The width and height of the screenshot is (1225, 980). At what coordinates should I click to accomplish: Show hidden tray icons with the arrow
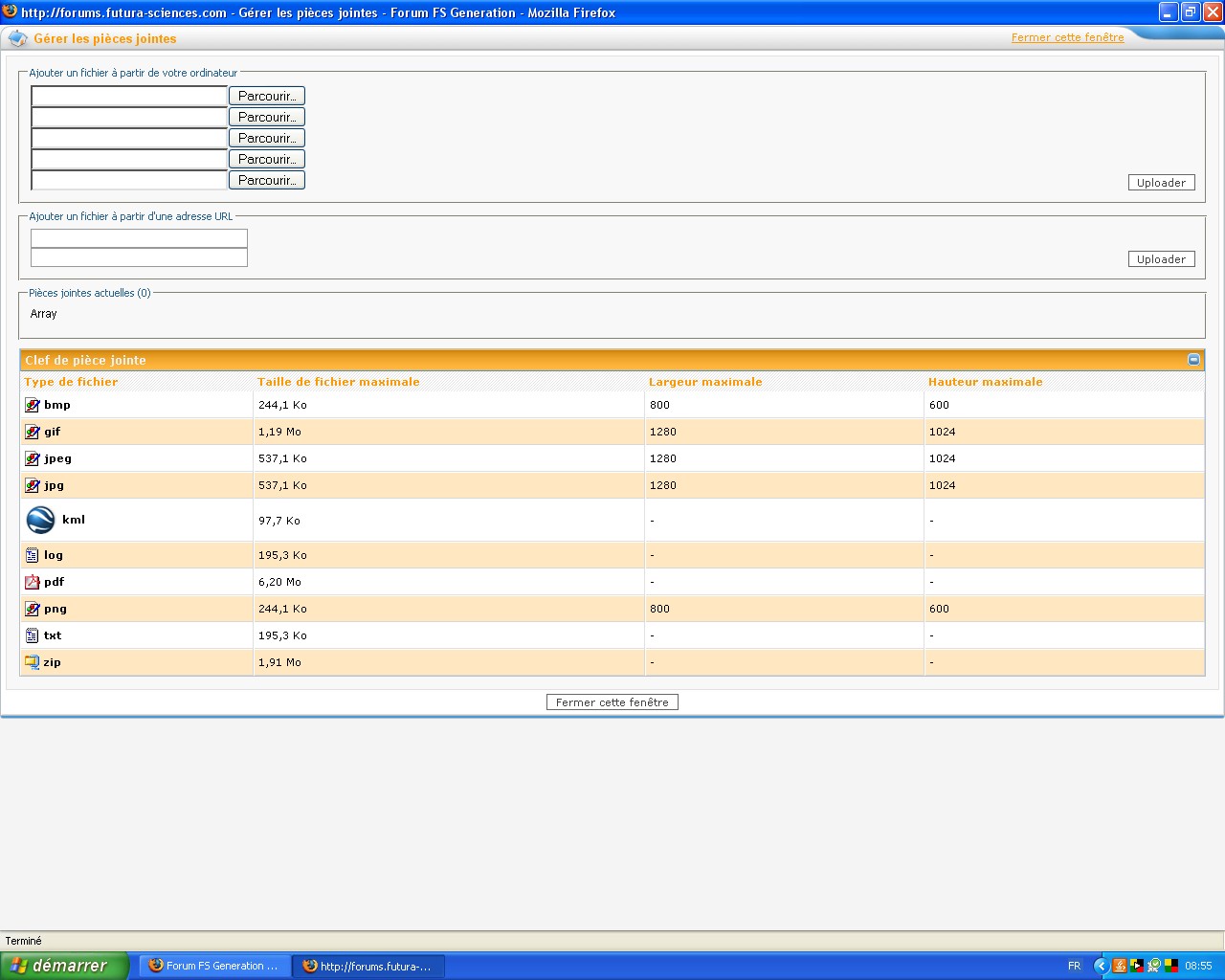tap(1101, 966)
